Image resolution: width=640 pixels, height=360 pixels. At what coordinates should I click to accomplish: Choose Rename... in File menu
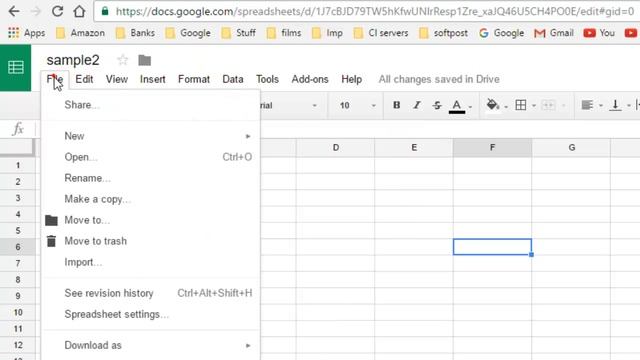pyautogui.click(x=150, y=178)
